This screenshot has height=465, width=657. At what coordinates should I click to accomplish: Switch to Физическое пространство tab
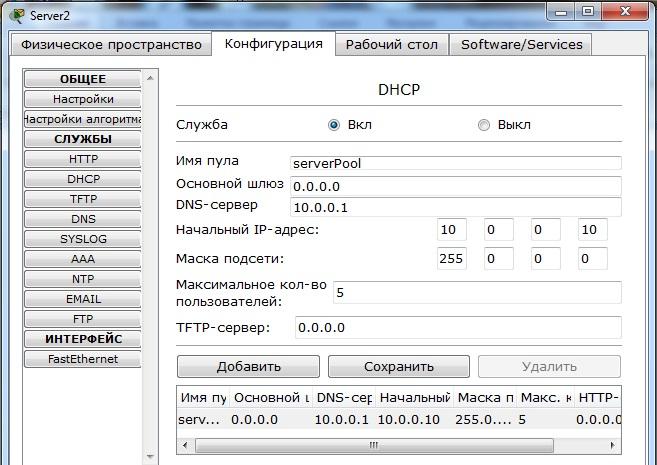111,44
